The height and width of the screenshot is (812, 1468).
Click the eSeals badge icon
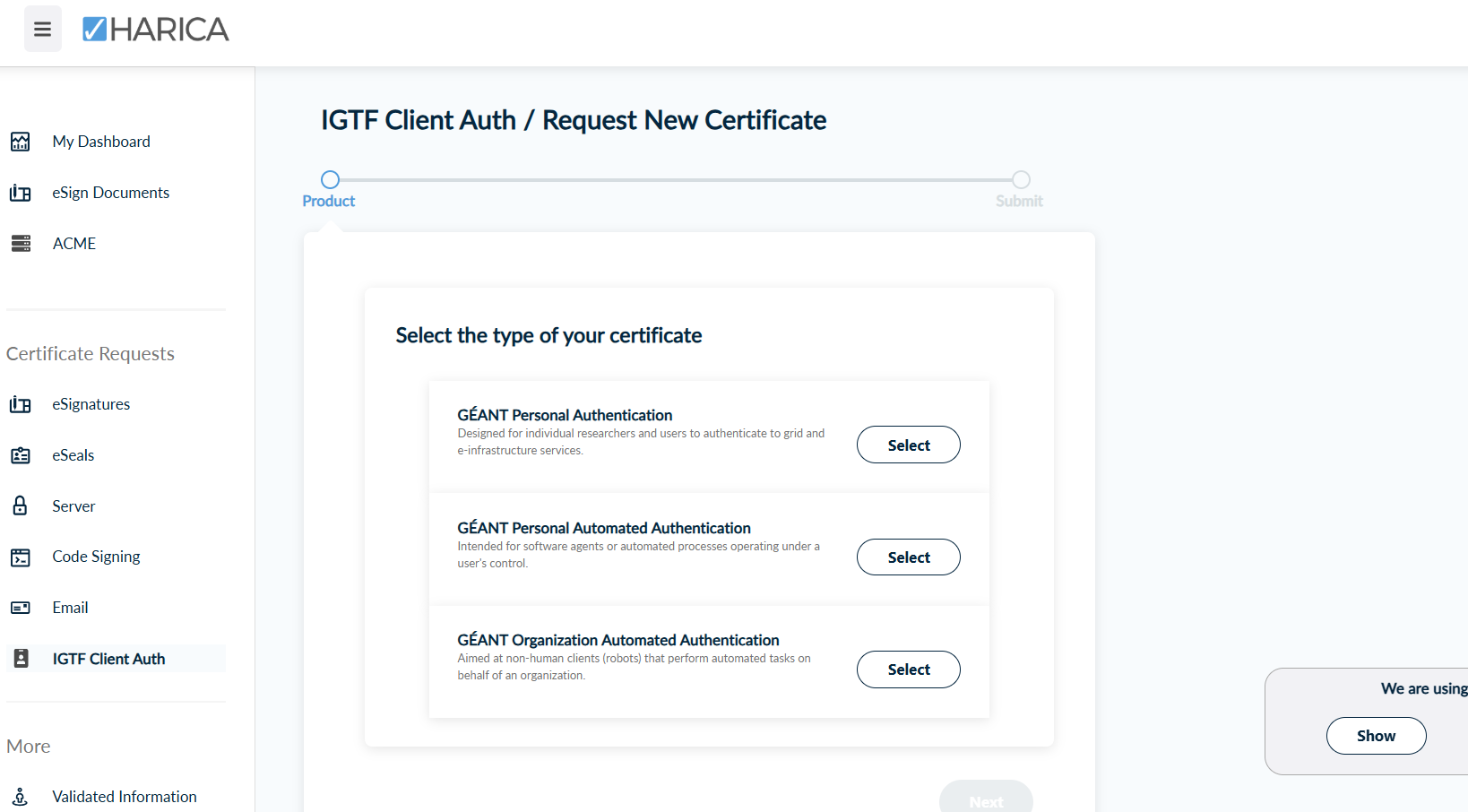click(x=21, y=455)
